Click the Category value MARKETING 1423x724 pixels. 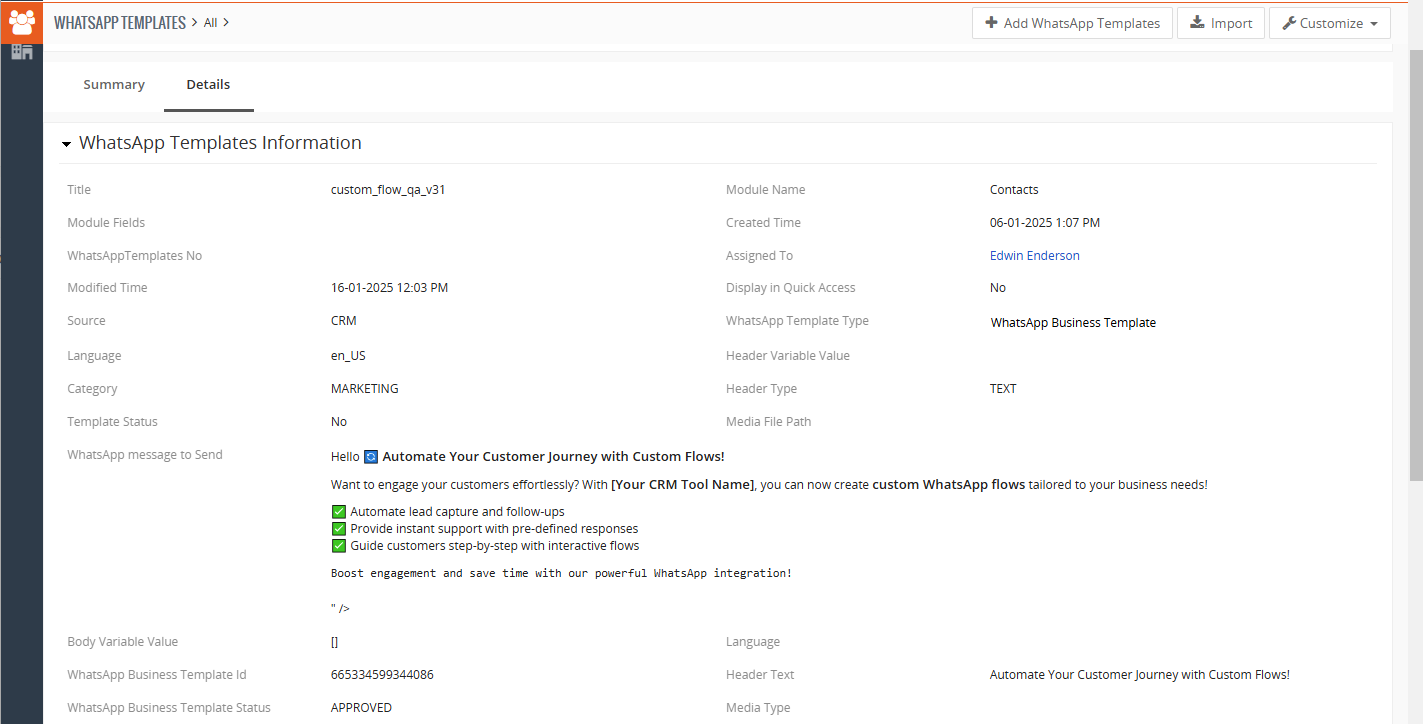(x=364, y=389)
